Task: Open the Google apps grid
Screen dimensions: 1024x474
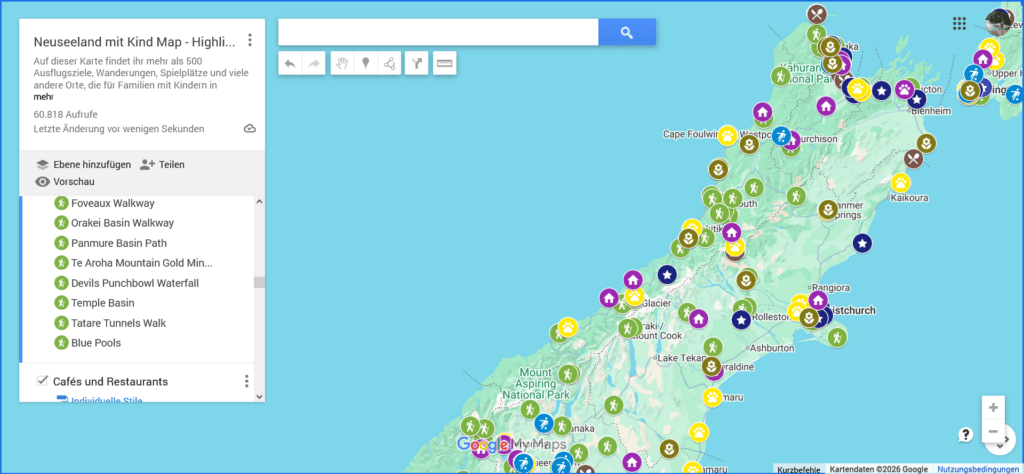Action: point(959,24)
